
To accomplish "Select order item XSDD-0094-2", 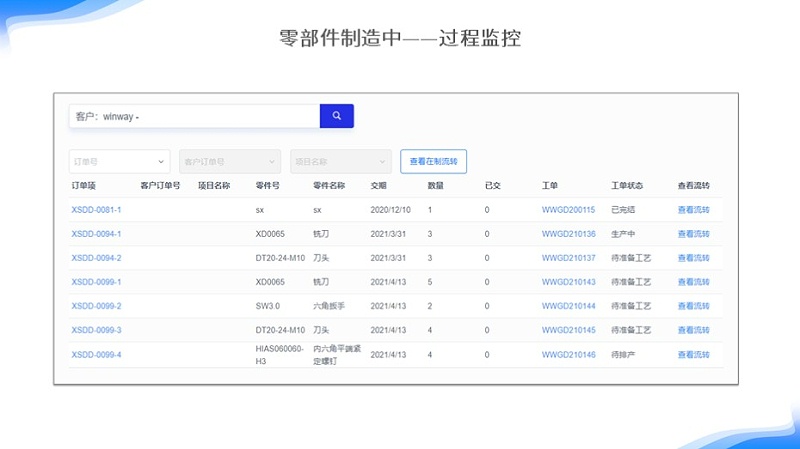I will point(96,258).
